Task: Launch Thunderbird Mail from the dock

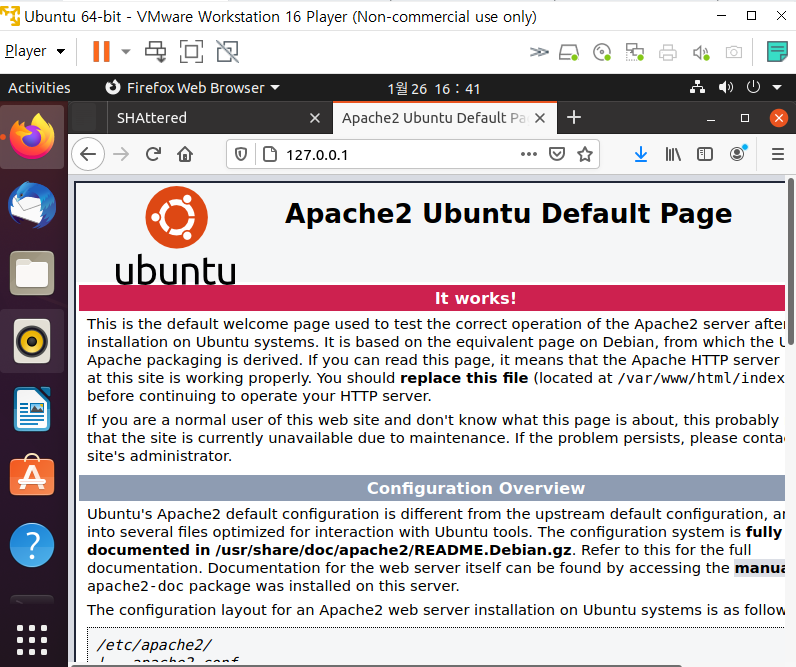Action: pyautogui.click(x=32, y=206)
